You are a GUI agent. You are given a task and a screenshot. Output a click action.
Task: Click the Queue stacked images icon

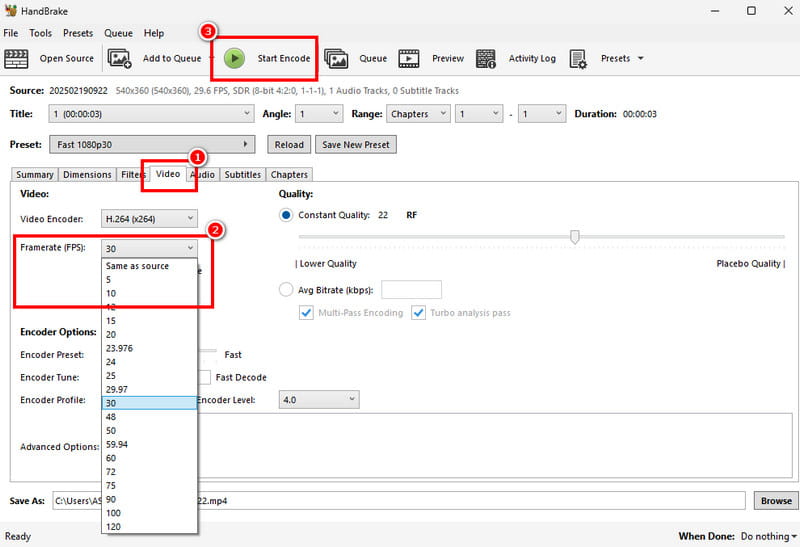[x=336, y=59]
